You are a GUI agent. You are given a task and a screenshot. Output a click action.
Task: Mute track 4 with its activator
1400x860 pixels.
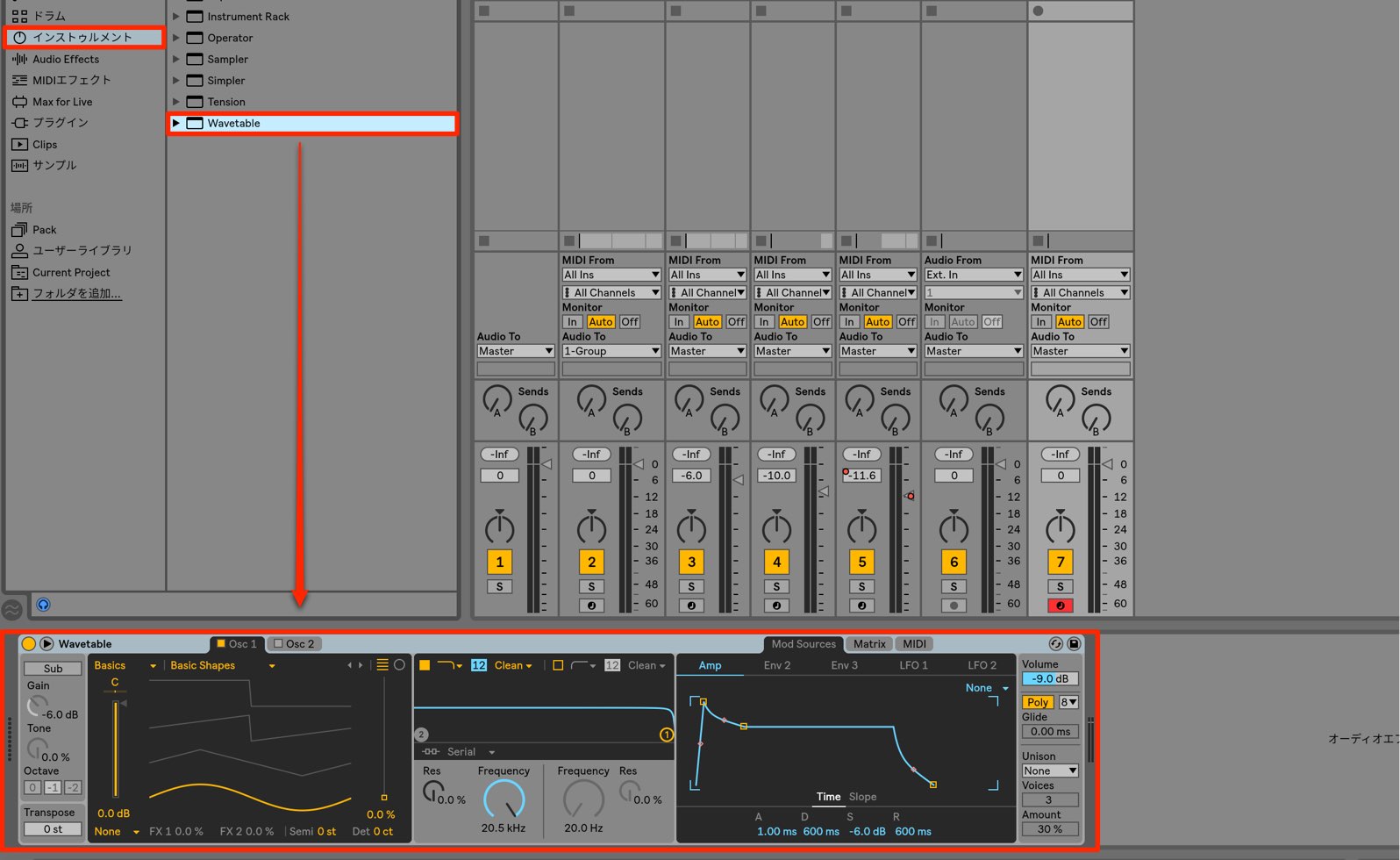[776, 562]
